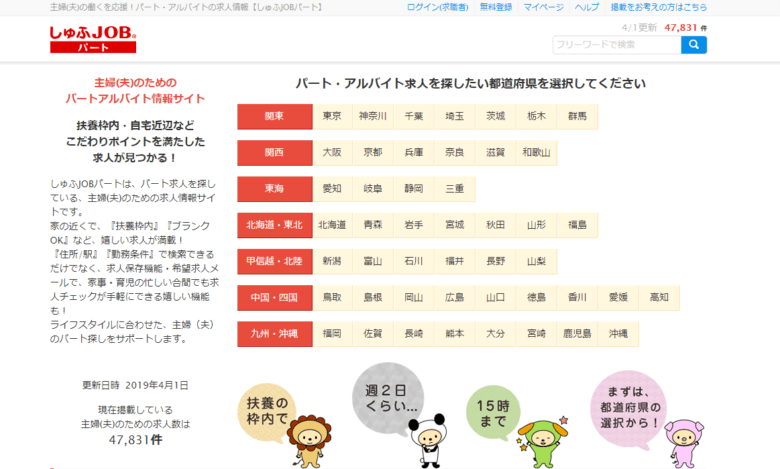Open 掲載をお考えの方はこちら link
Screen dimensions: 780x469
coord(659,7)
